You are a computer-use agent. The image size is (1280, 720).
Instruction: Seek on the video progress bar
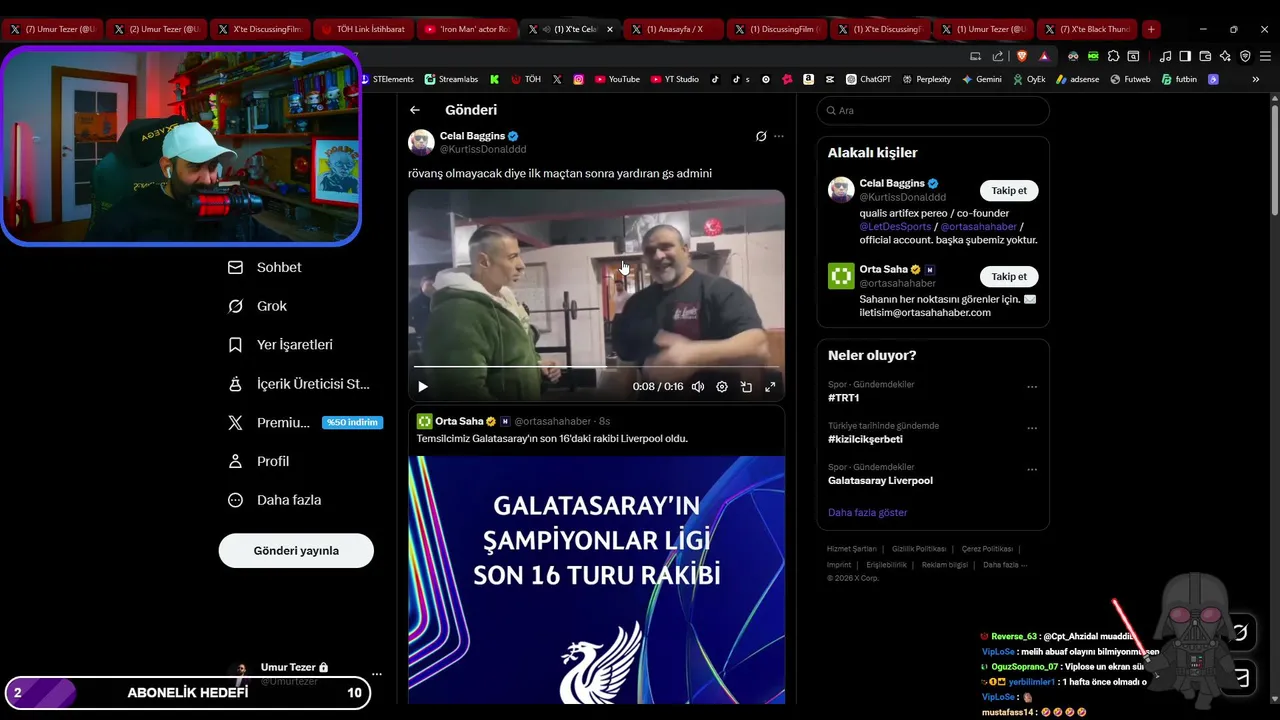596,367
